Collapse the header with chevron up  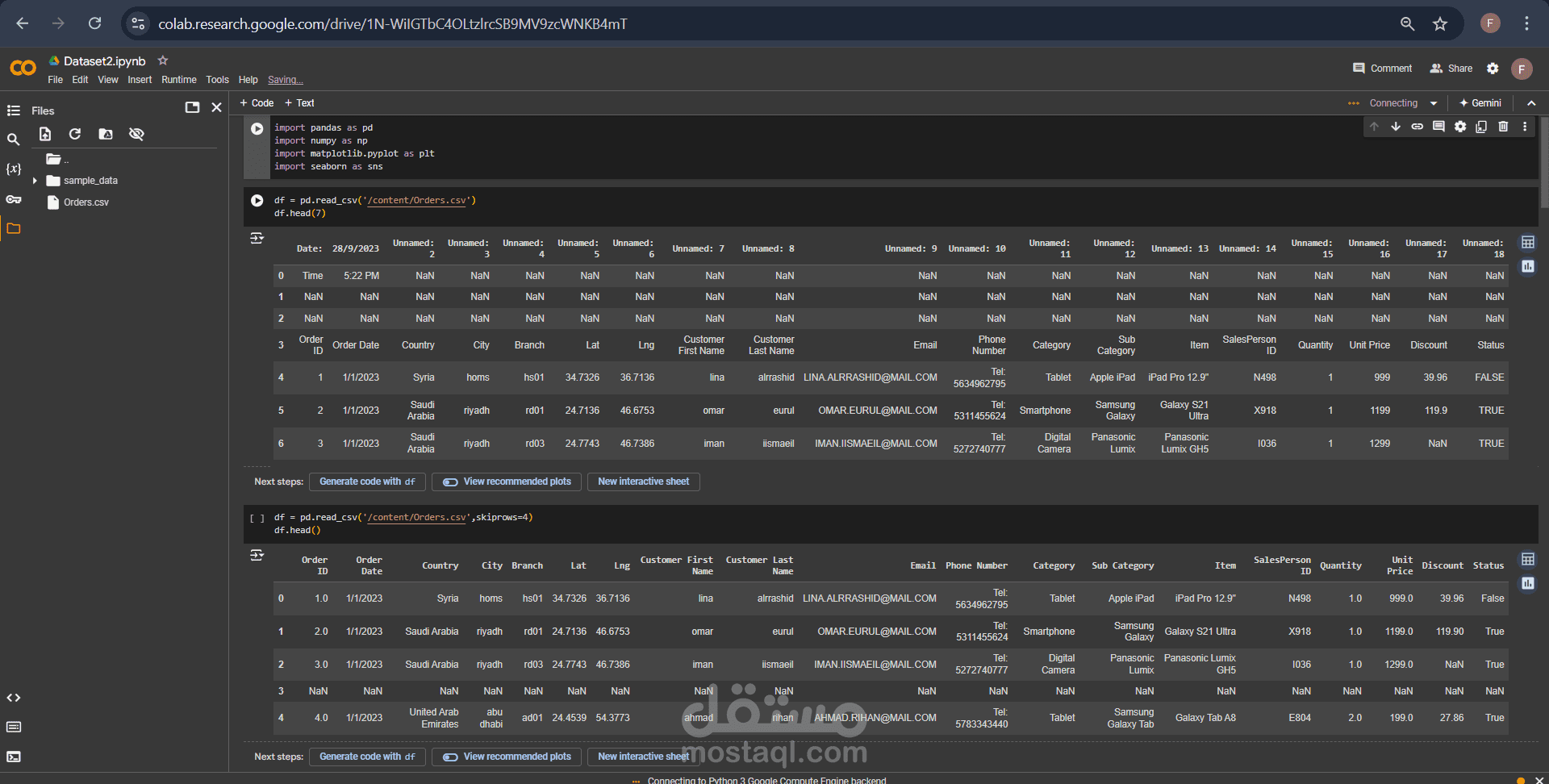click(1531, 103)
